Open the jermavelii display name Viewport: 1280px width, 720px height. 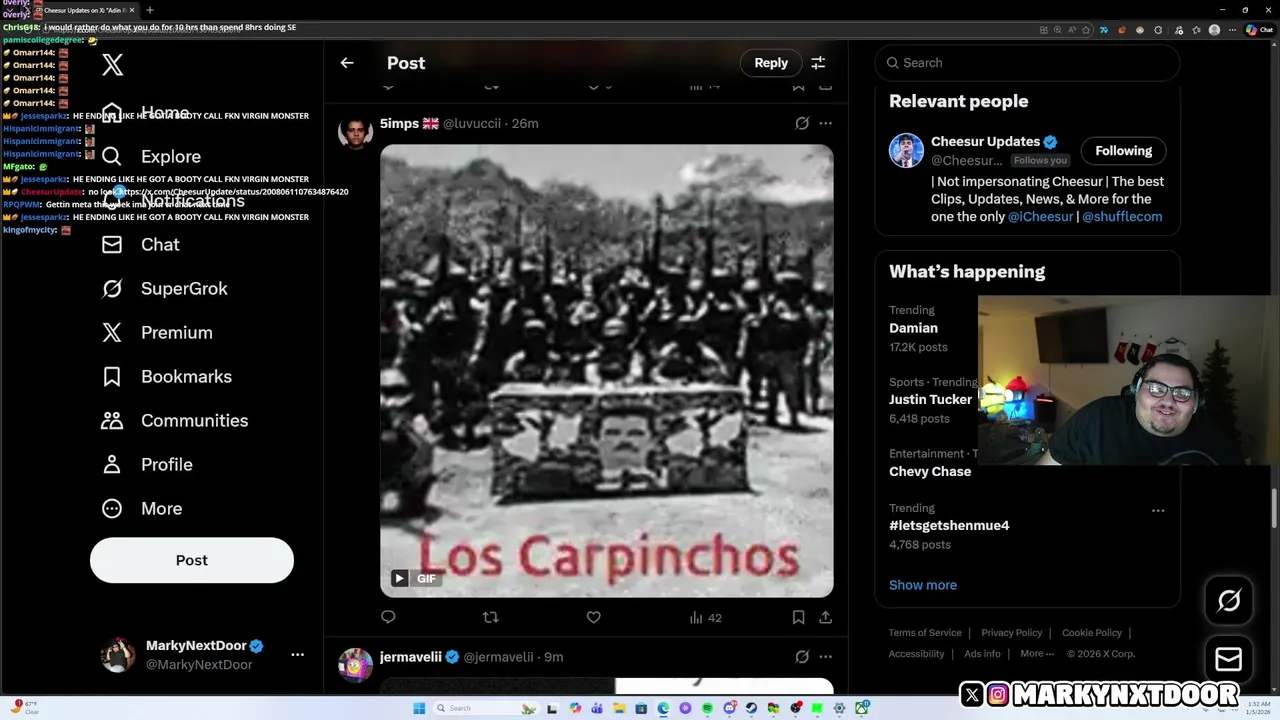coord(411,657)
